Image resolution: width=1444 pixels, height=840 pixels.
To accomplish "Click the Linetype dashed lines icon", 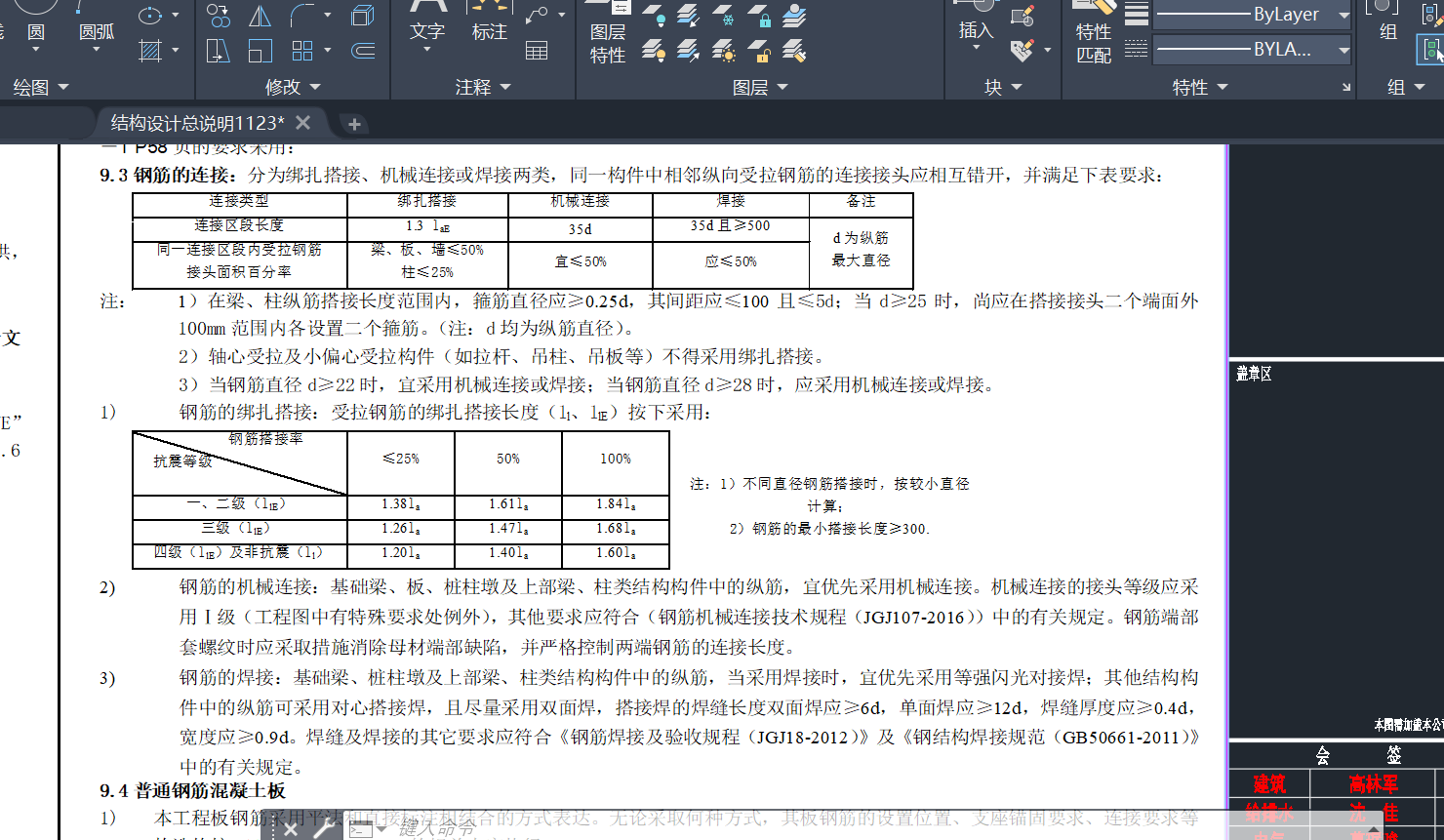I will coord(1137,49).
